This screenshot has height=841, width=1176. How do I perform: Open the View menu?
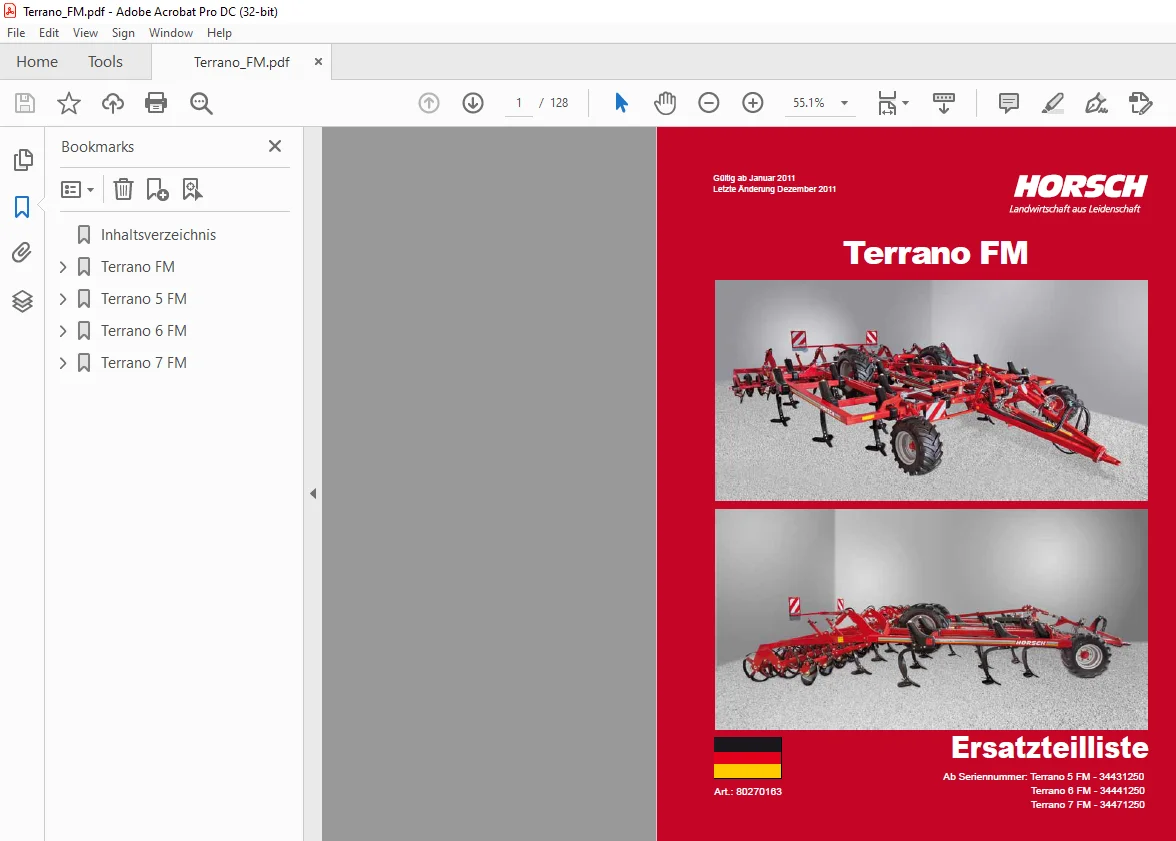coord(85,33)
